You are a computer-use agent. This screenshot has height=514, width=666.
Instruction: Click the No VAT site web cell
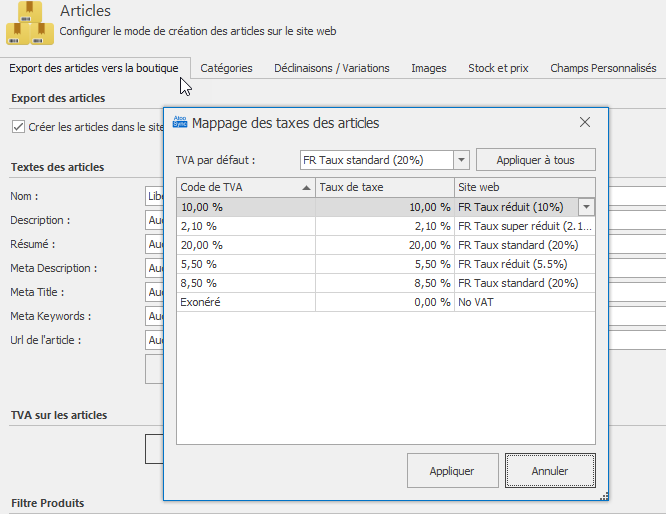pos(525,302)
